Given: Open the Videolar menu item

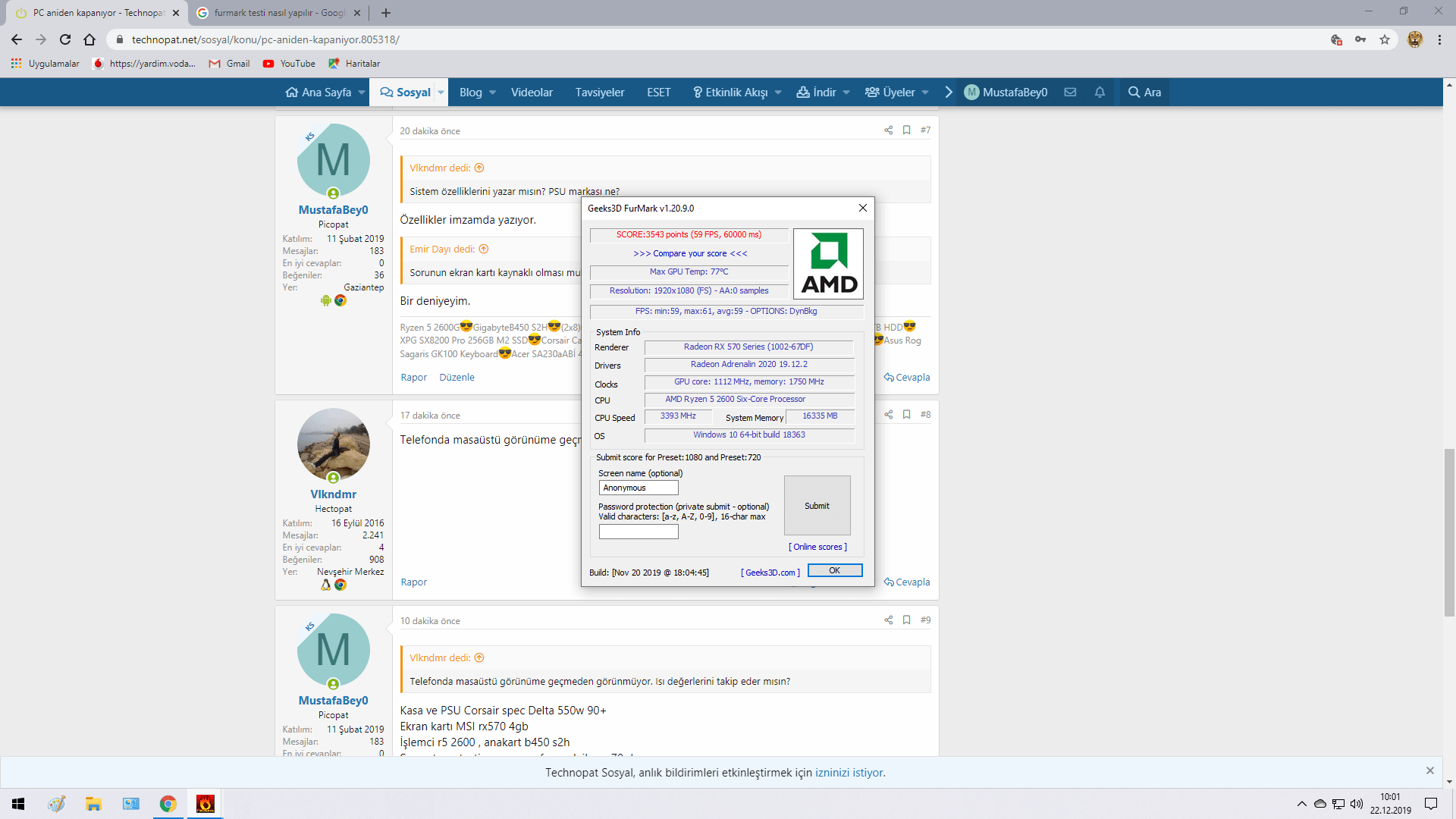Looking at the screenshot, I should click(532, 93).
